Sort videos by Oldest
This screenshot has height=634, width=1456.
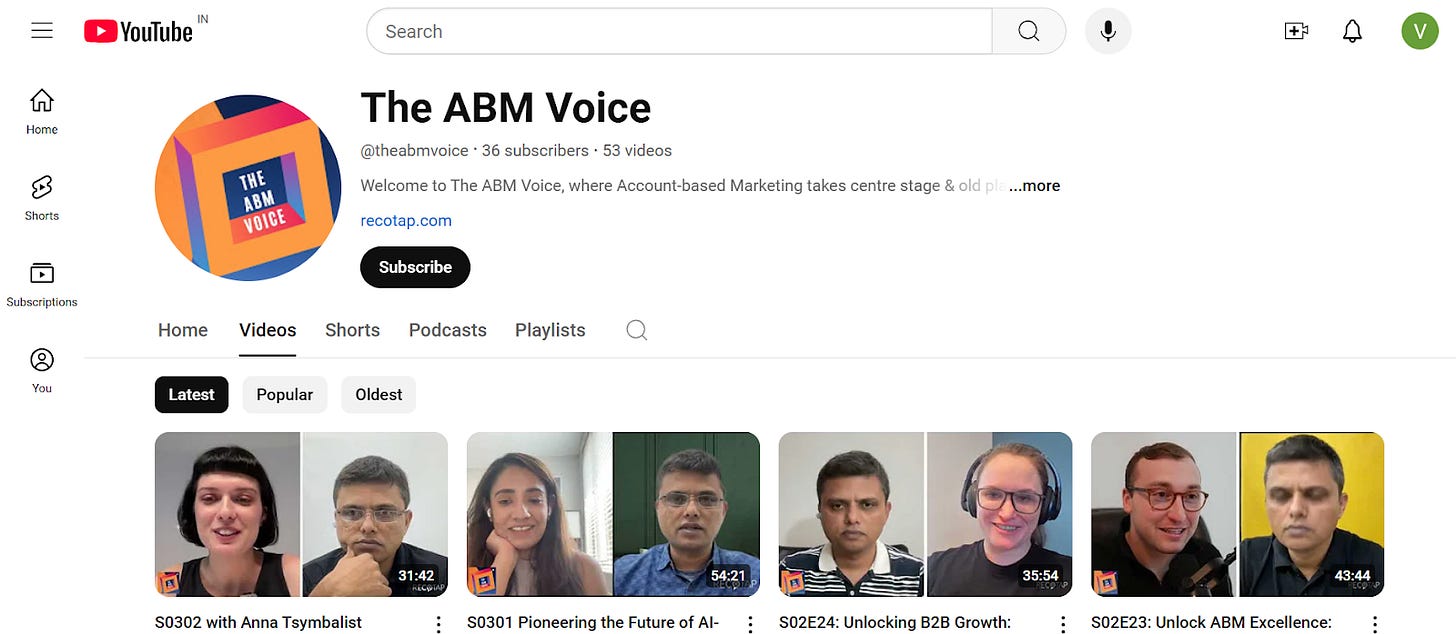tap(379, 394)
